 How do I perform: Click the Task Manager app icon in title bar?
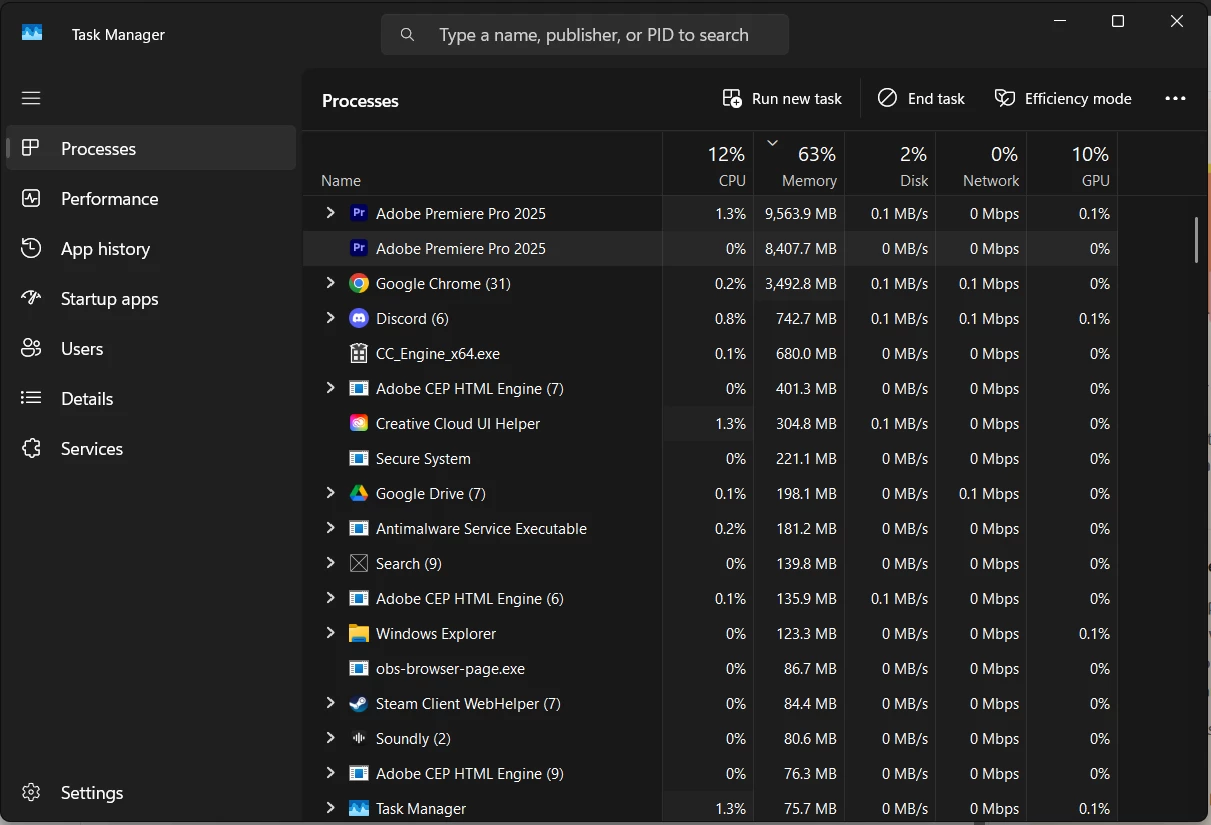point(32,33)
